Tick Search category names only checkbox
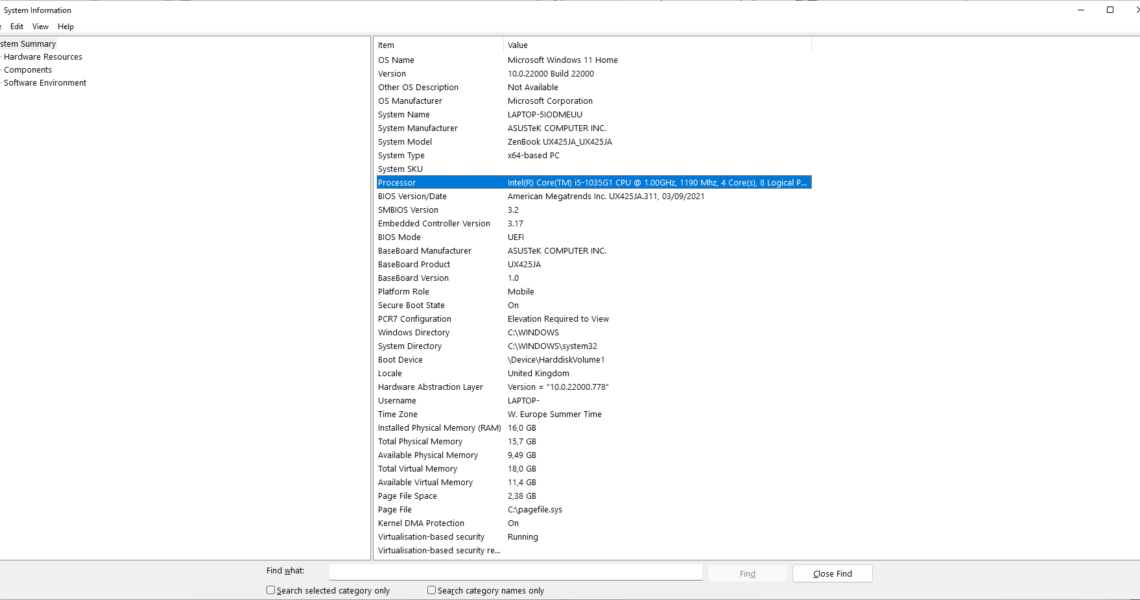This screenshot has height=600, width=1140. tap(432, 590)
